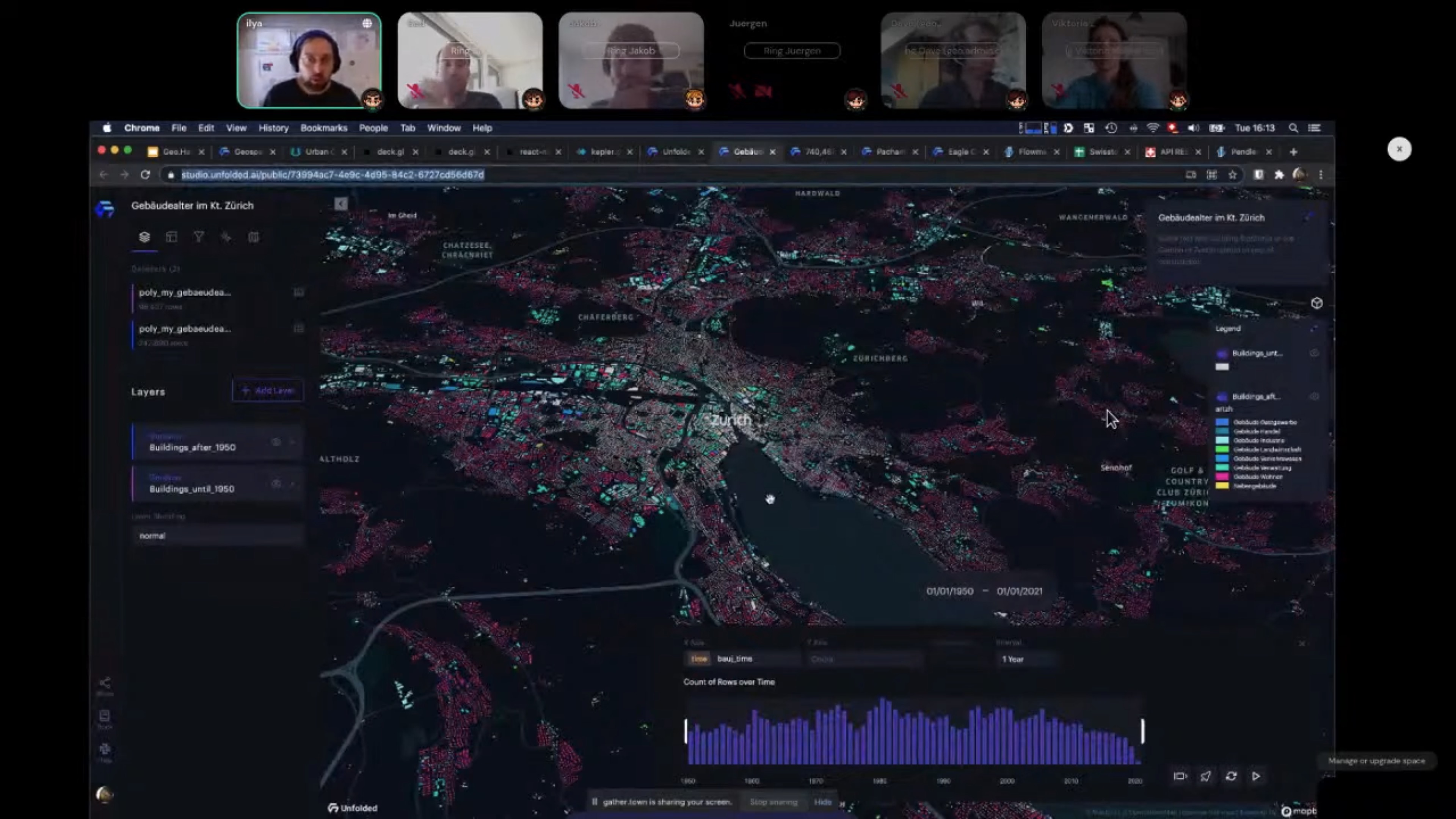Image resolution: width=1456 pixels, height=819 pixels.
Task: Reload the page in Chrome
Action: (x=145, y=175)
